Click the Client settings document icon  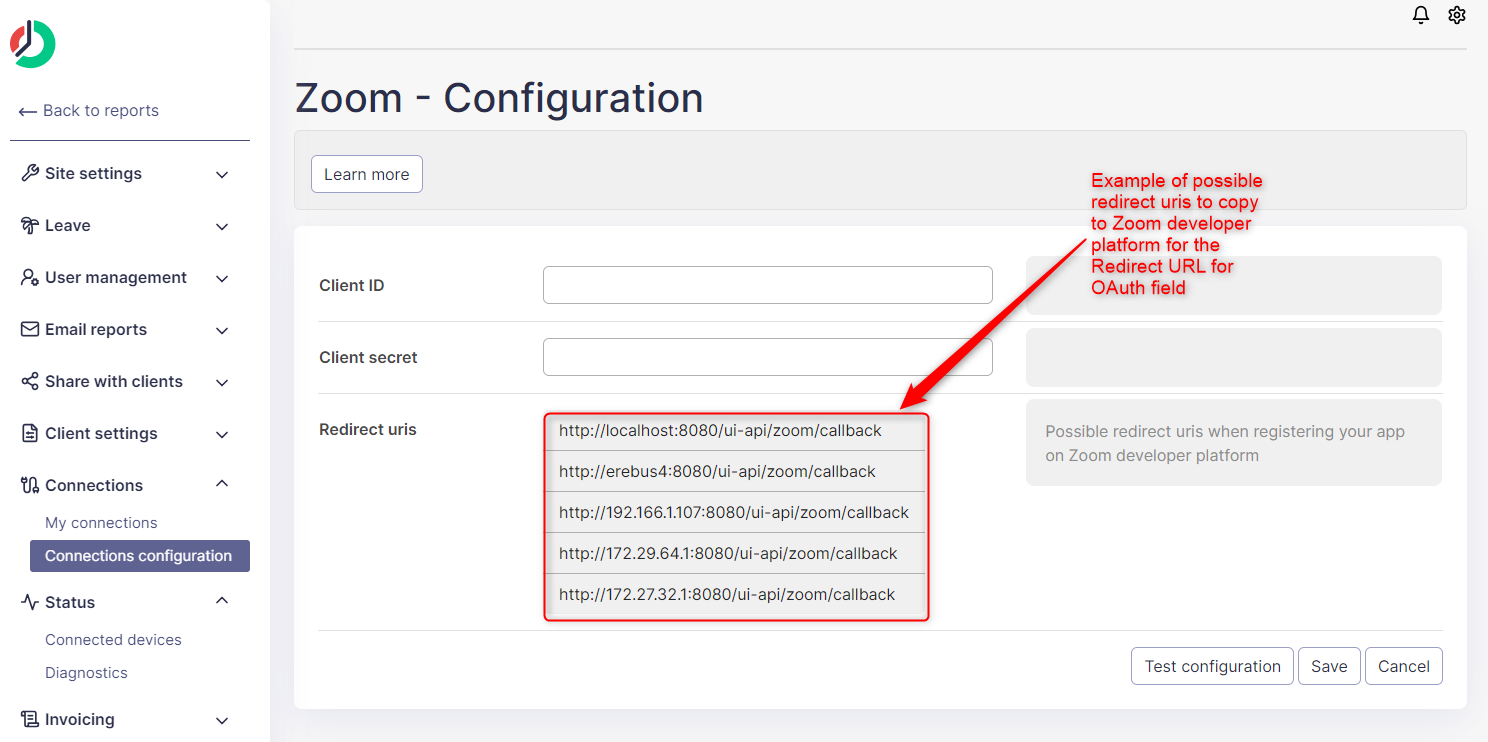click(x=30, y=433)
